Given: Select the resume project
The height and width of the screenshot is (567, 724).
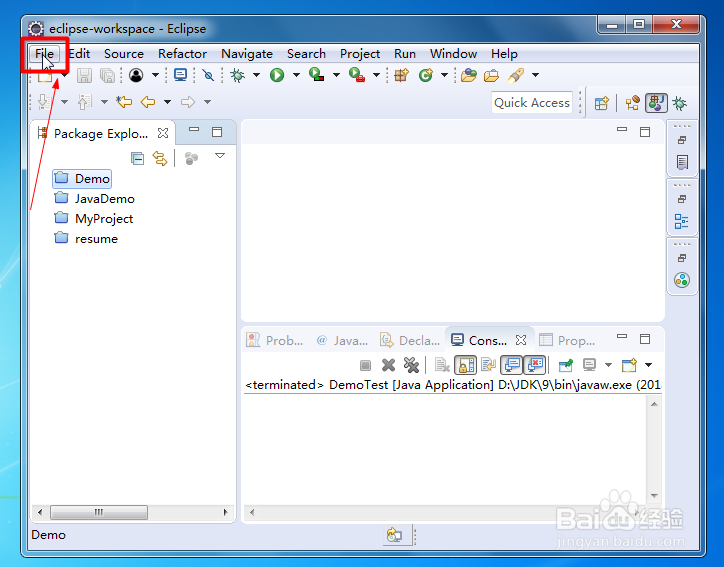Looking at the screenshot, I should 86,239.
